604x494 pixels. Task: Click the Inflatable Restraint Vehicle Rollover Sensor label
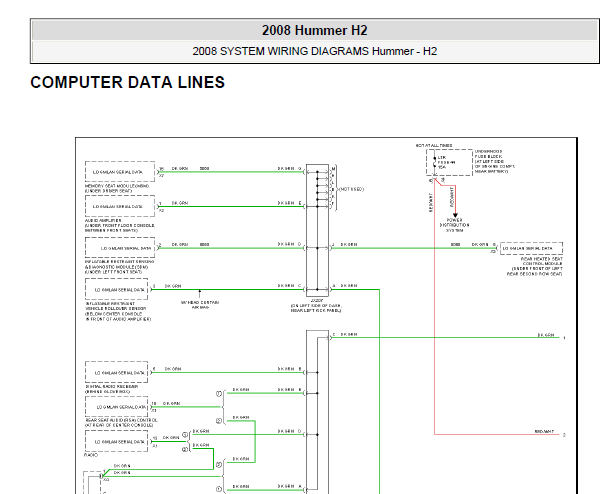[118, 311]
